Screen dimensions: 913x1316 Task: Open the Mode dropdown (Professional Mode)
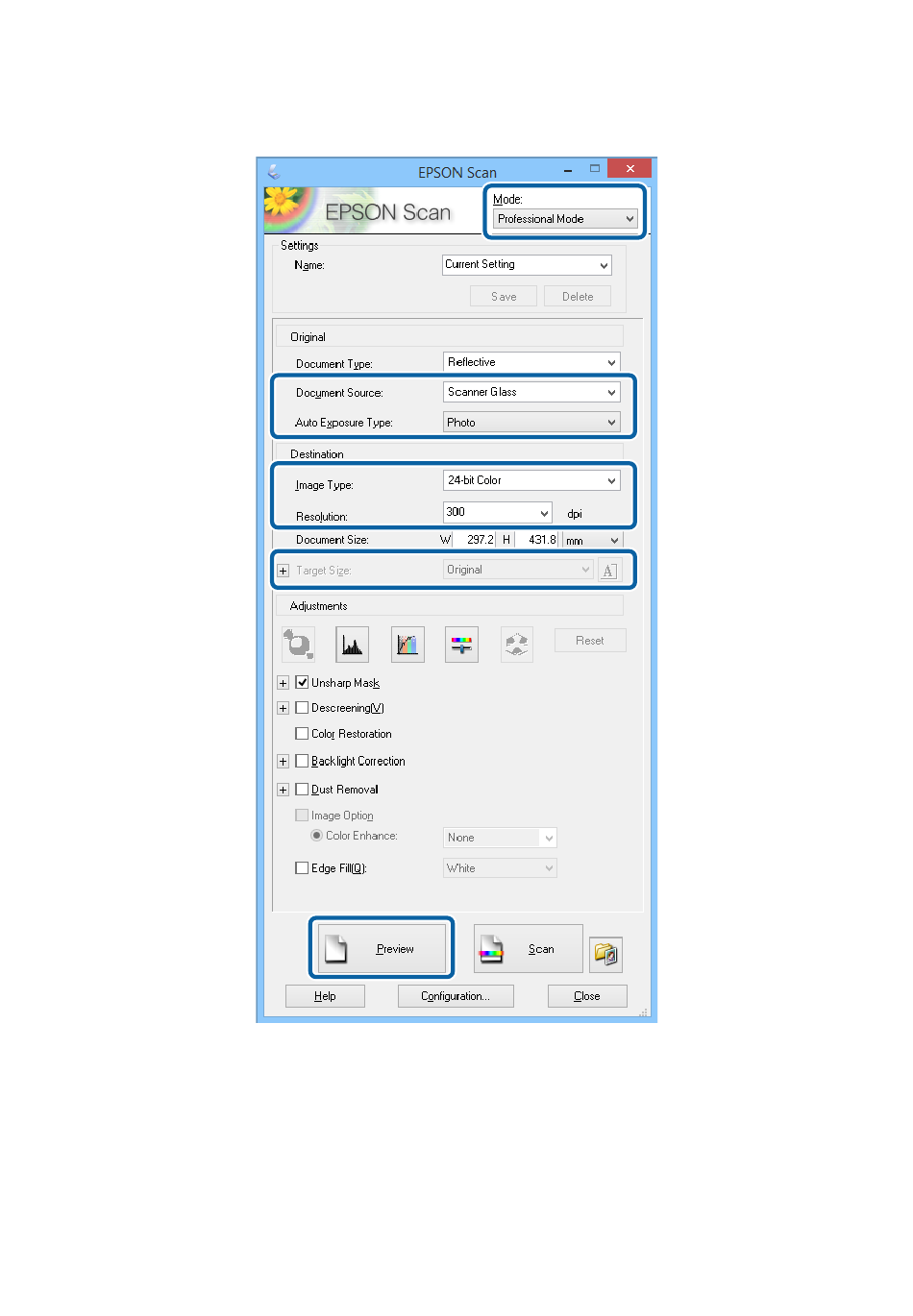565,219
